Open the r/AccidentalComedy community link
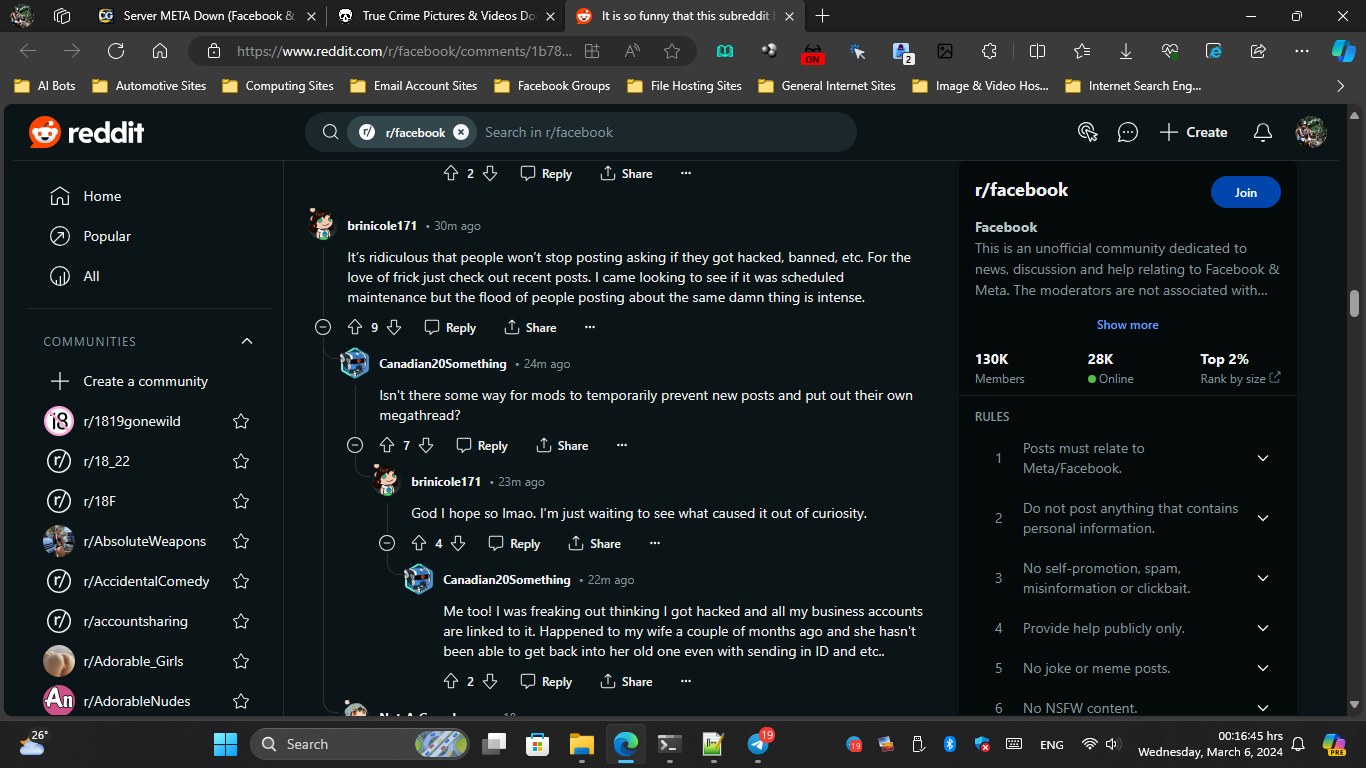Viewport: 1366px width, 768px height. point(147,581)
